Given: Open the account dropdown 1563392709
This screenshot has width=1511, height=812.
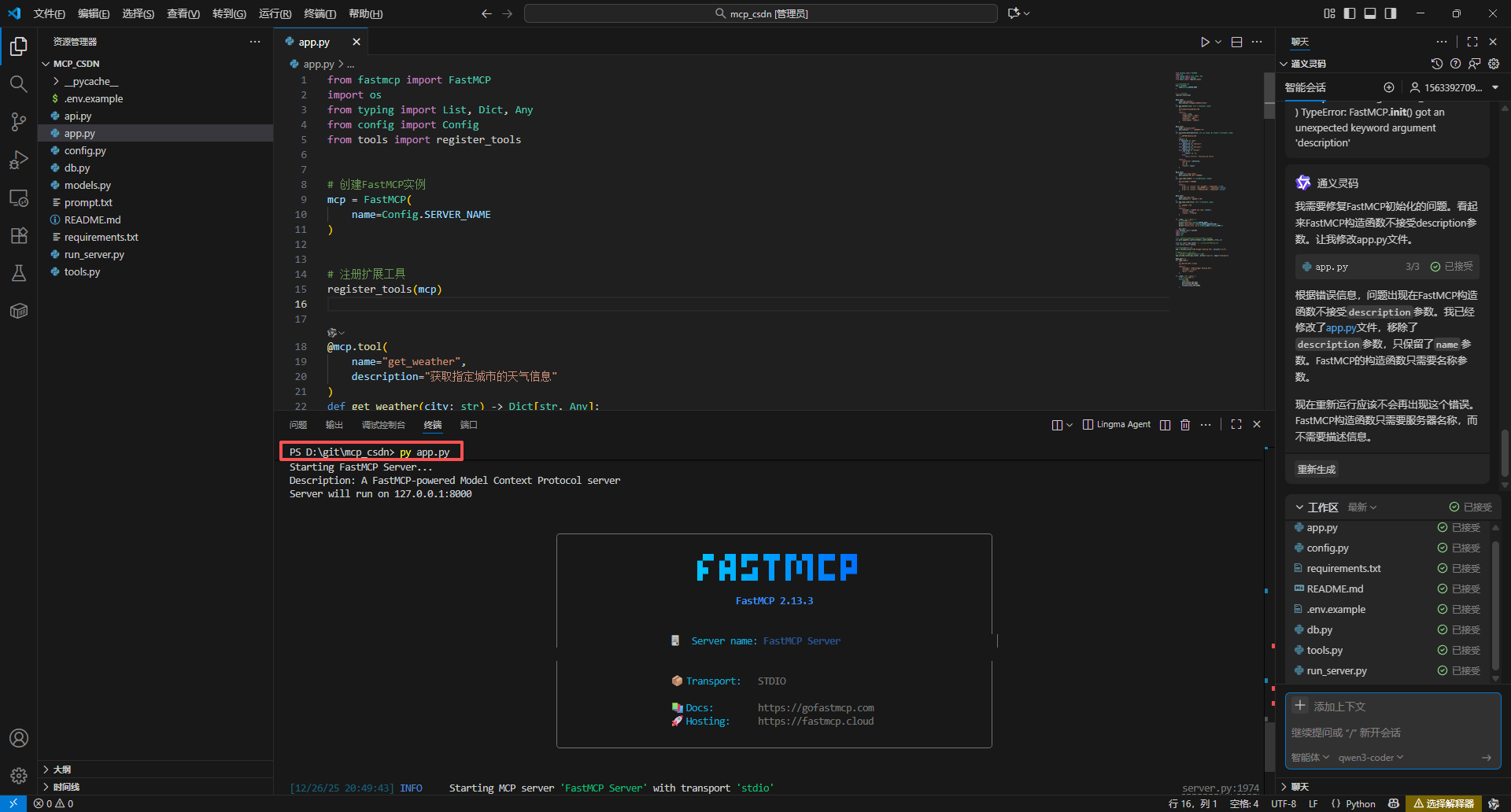Looking at the screenshot, I should pyautogui.click(x=1454, y=87).
